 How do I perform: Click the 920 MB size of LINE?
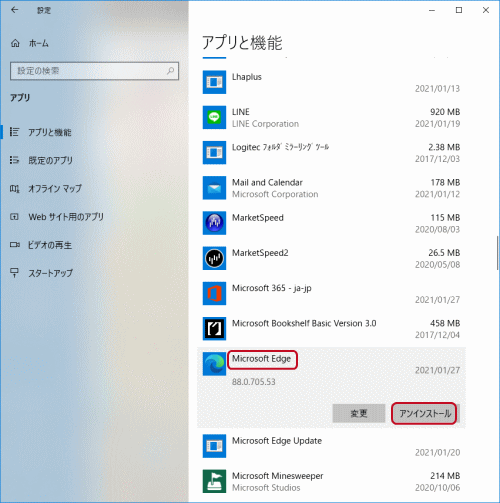tap(445, 112)
